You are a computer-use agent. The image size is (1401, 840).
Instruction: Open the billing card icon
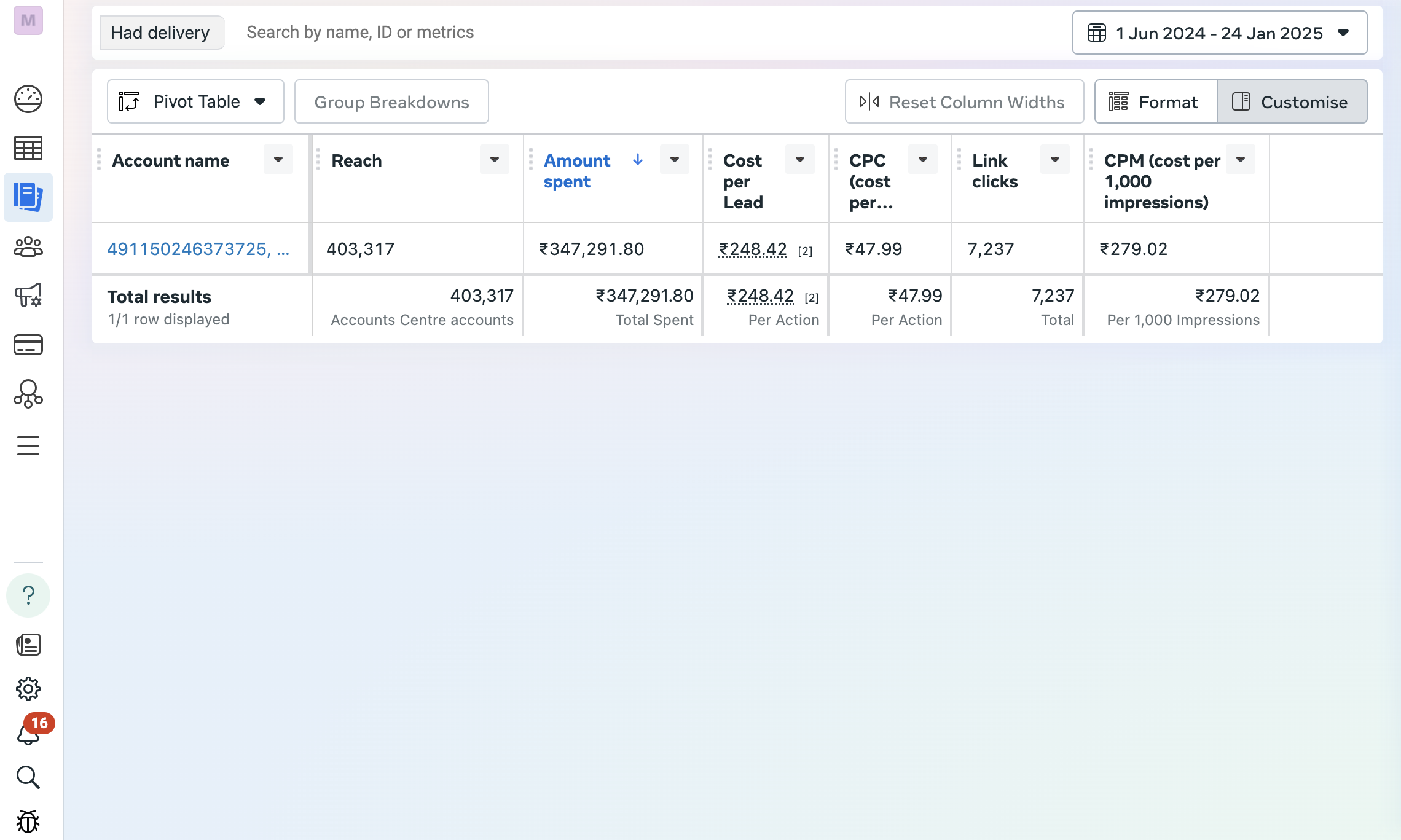click(x=28, y=345)
